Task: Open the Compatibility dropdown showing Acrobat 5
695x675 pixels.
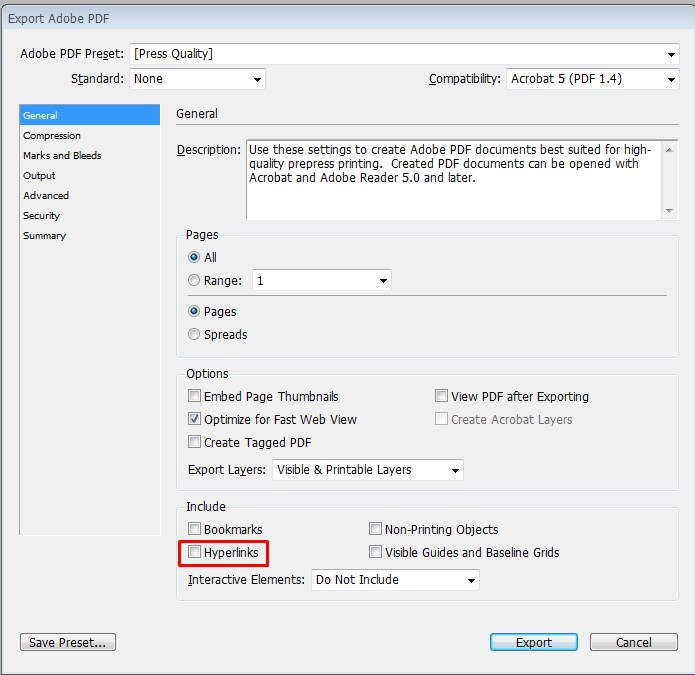Action: pyautogui.click(x=593, y=79)
